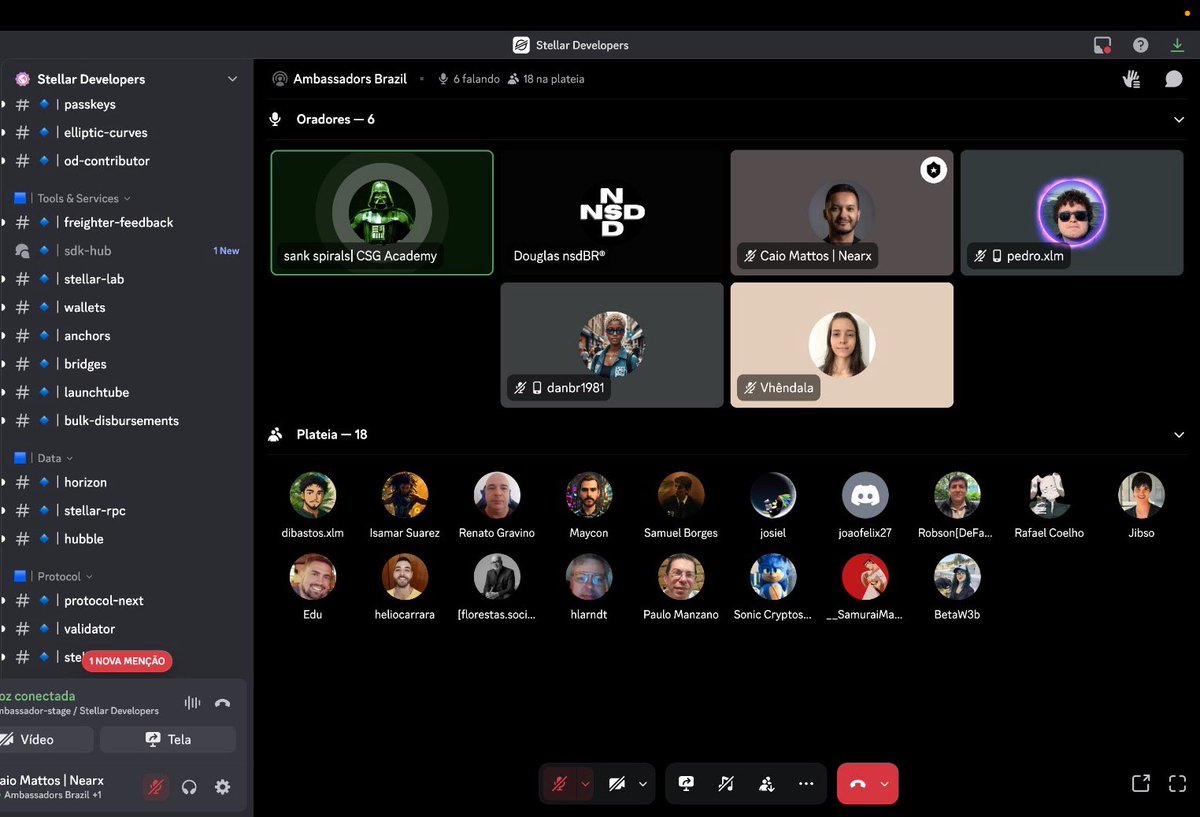The width and height of the screenshot is (1200, 817).
Task: Toggle deafen headphones in user panel
Action: tap(189, 787)
